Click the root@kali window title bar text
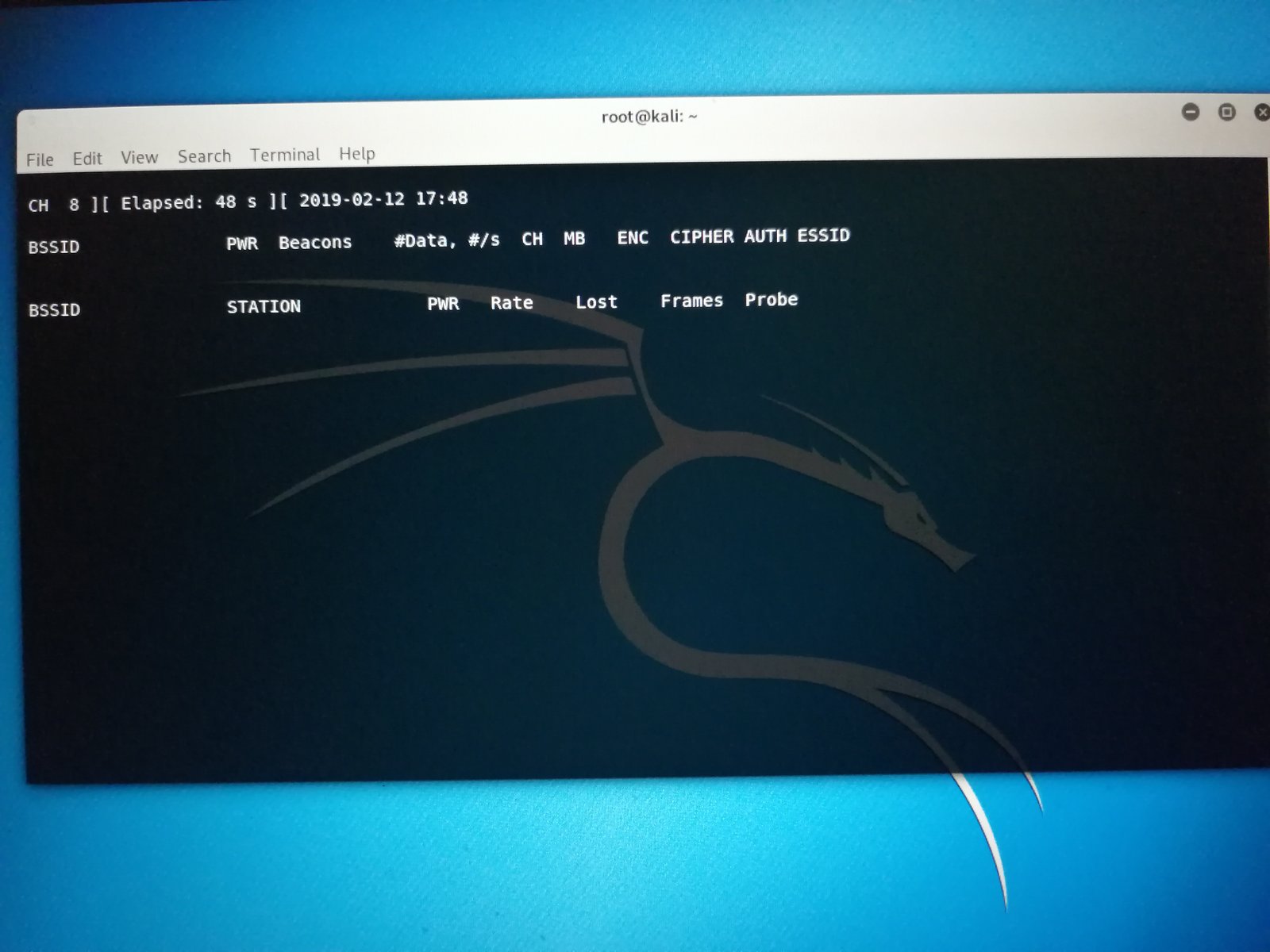This screenshot has height=952, width=1270. 649,117
